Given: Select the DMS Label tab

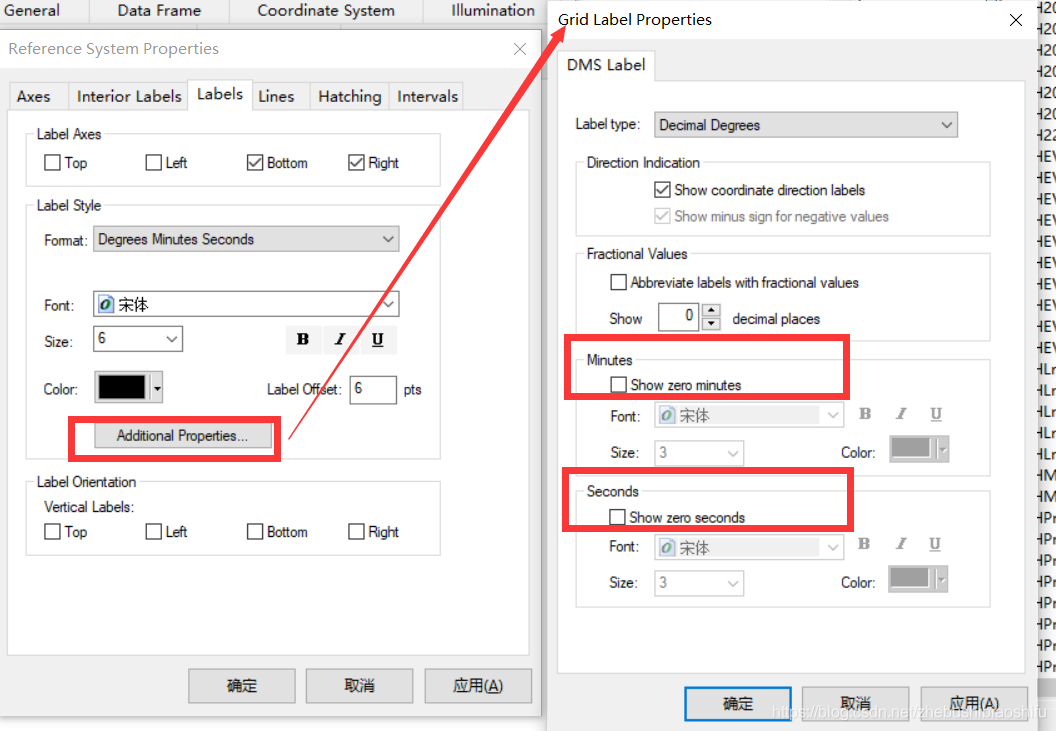Looking at the screenshot, I should [x=606, y=65].
